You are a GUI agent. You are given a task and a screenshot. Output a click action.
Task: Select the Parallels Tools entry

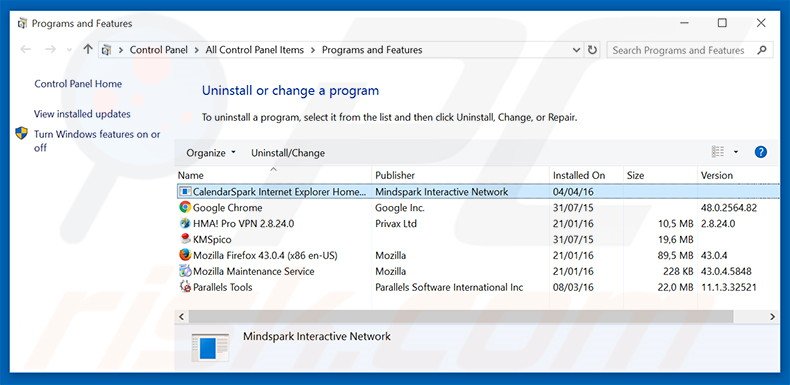pyautogui.click(x=478, y=287)
